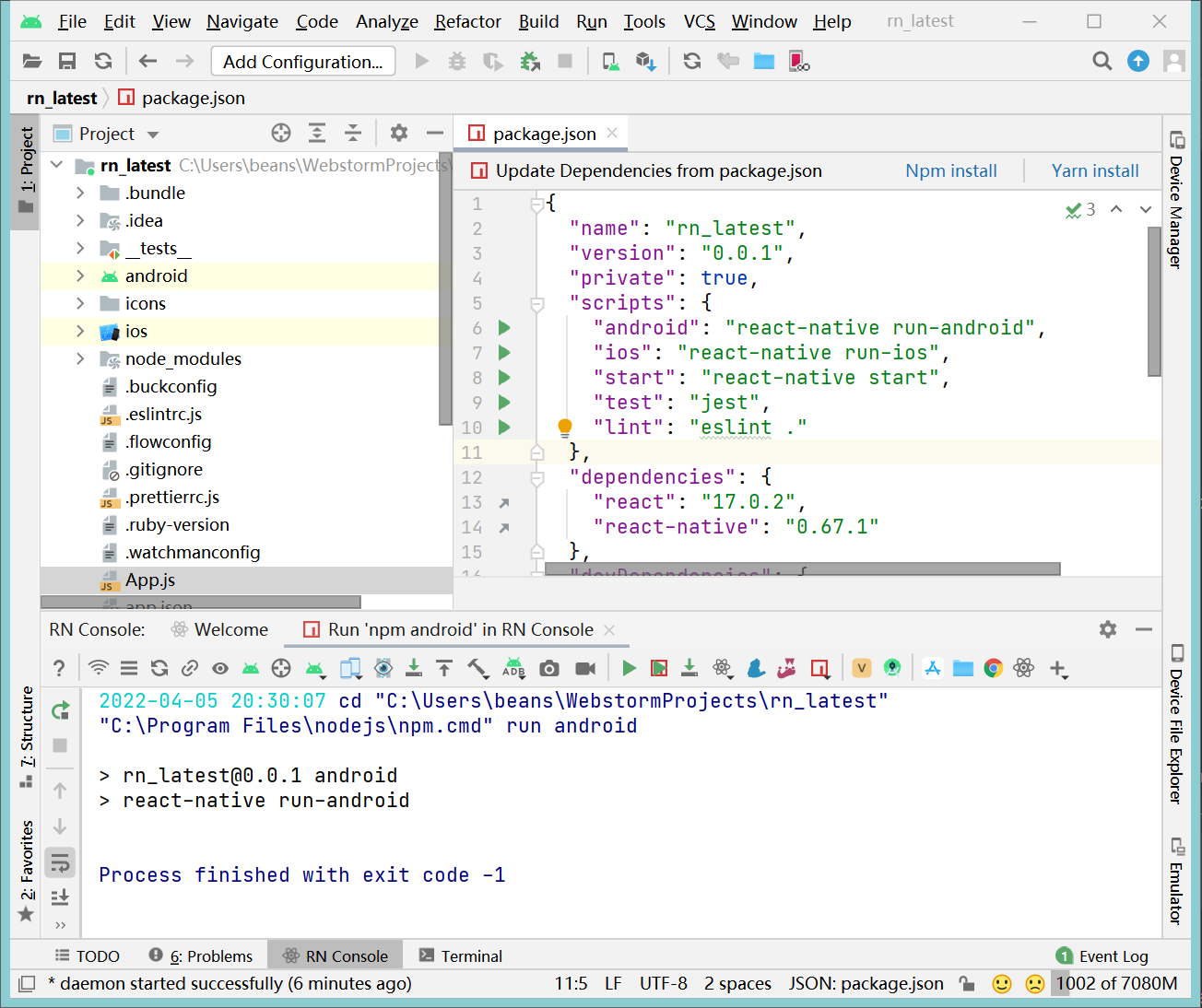
Task: Click the Chrome icon in RN Console toolbar
Action: pyautogui.click(x=993, y=668)
